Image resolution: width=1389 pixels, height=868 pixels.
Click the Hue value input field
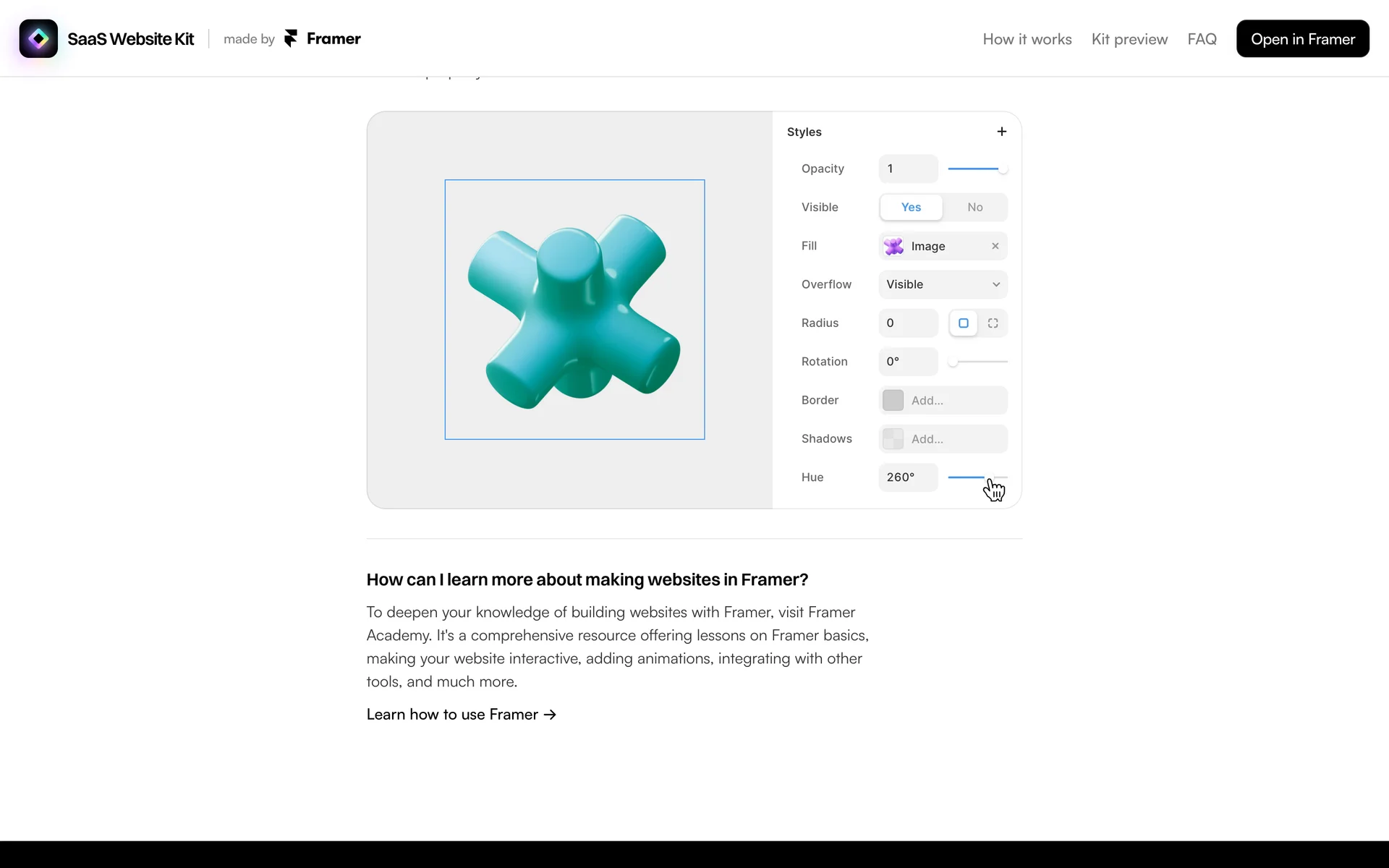pyautogui.click(x=907, y=477)
